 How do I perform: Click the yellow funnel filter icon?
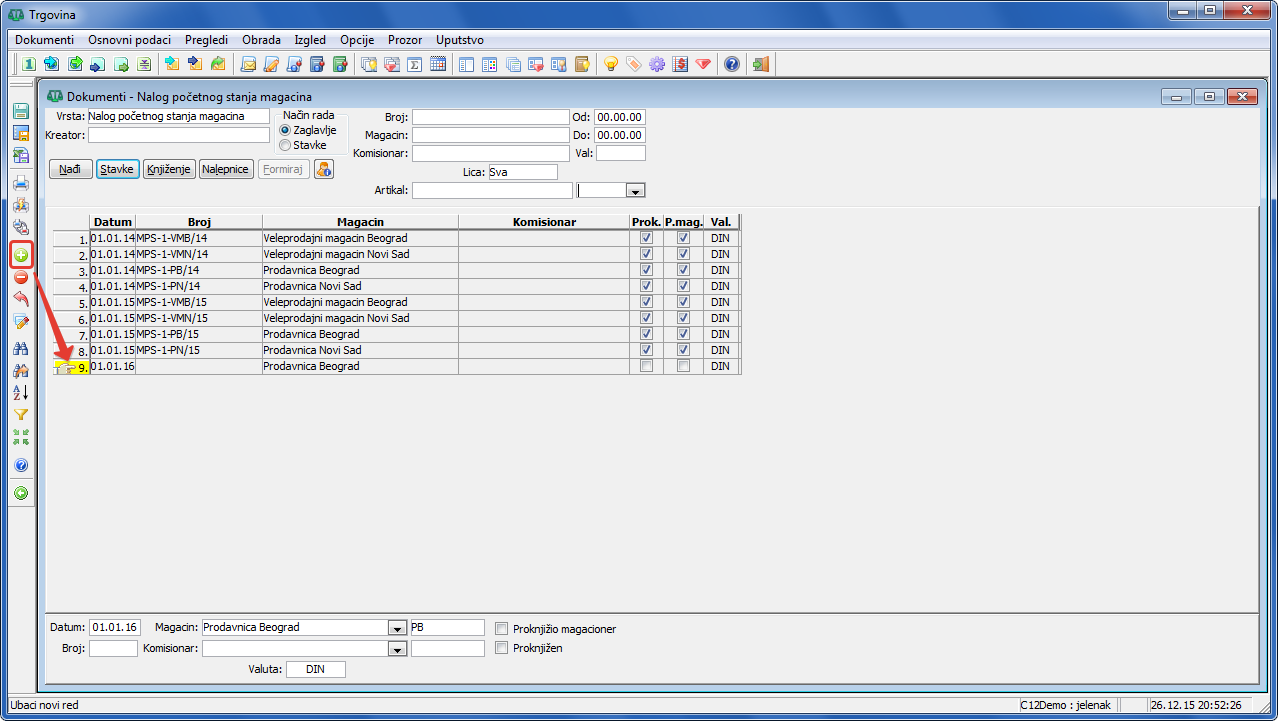click(20, 415)
